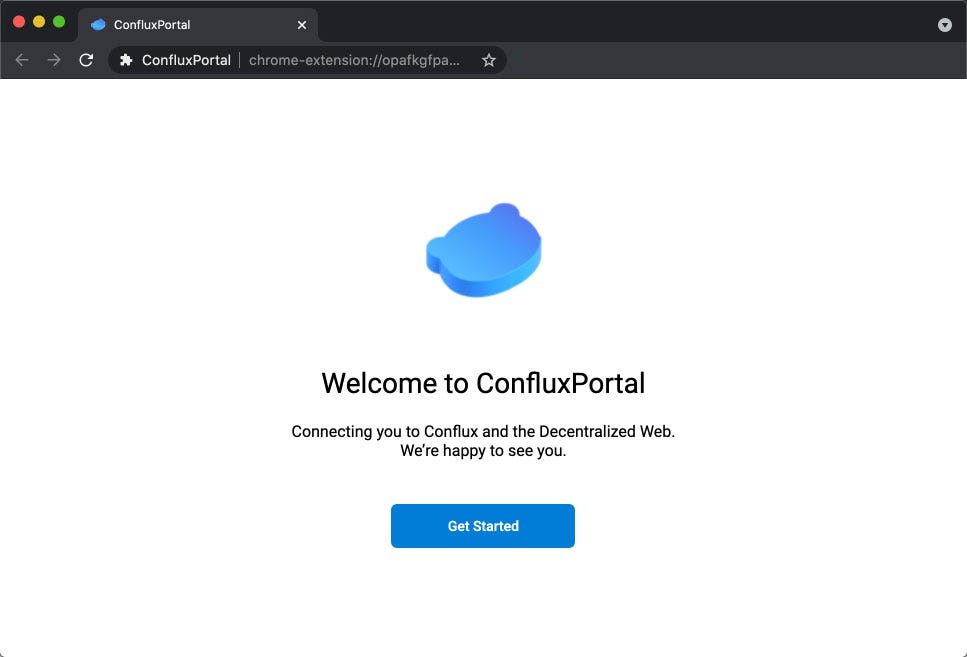
Task: Click the ConfluxPortal favicon in the tab
Action: point(98,25)
